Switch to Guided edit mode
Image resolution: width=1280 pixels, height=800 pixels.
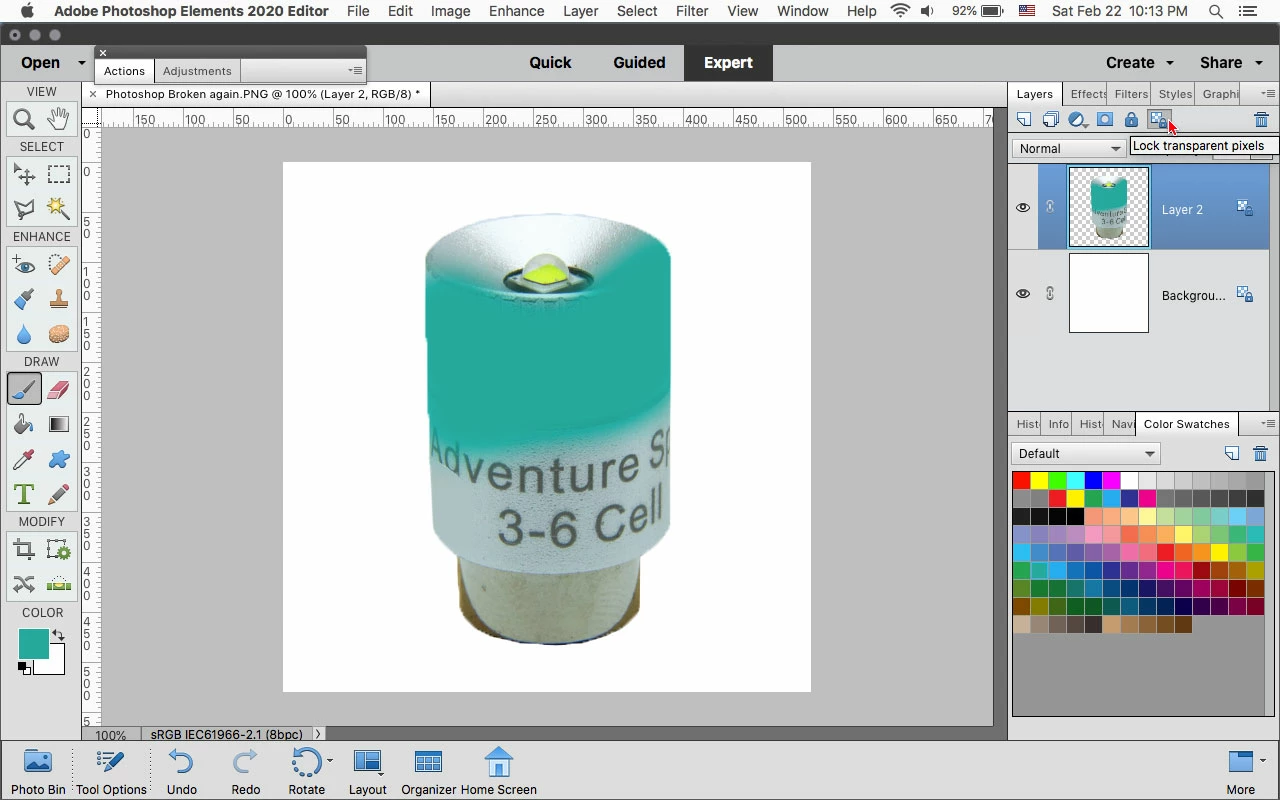tap(639, 62)
